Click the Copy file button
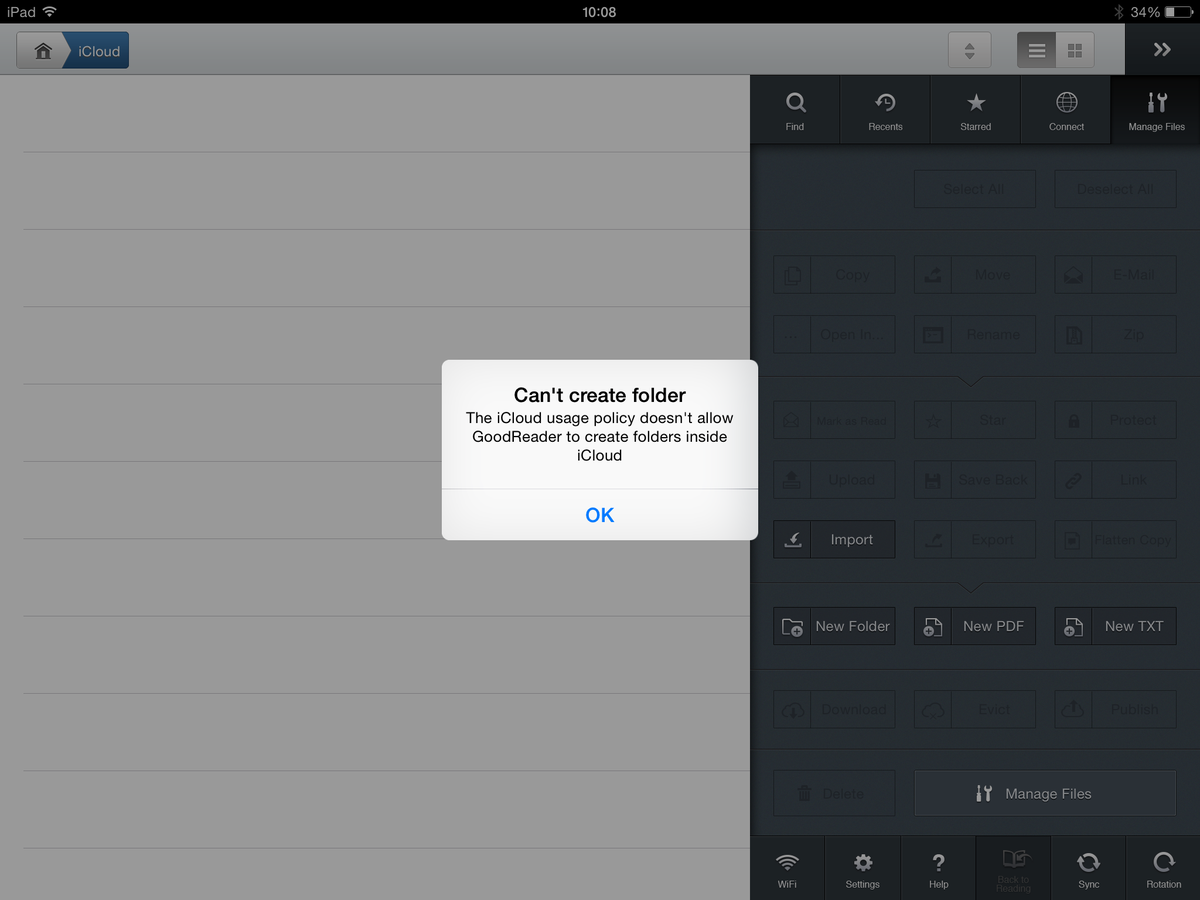 [x=834, y=275]
